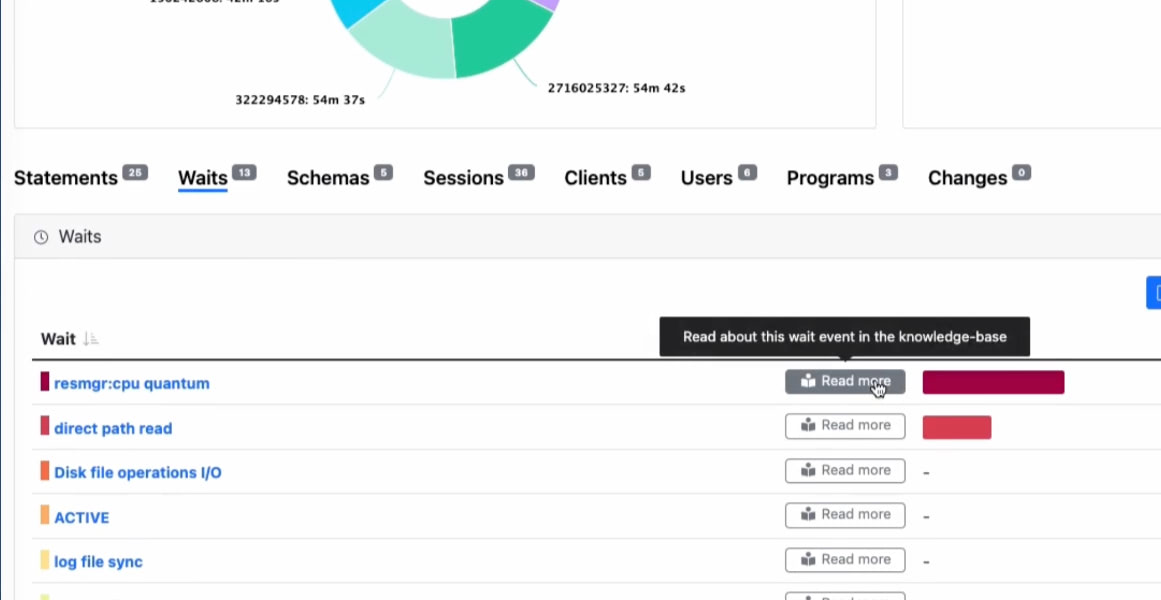Go to the Clients tab

595,178
